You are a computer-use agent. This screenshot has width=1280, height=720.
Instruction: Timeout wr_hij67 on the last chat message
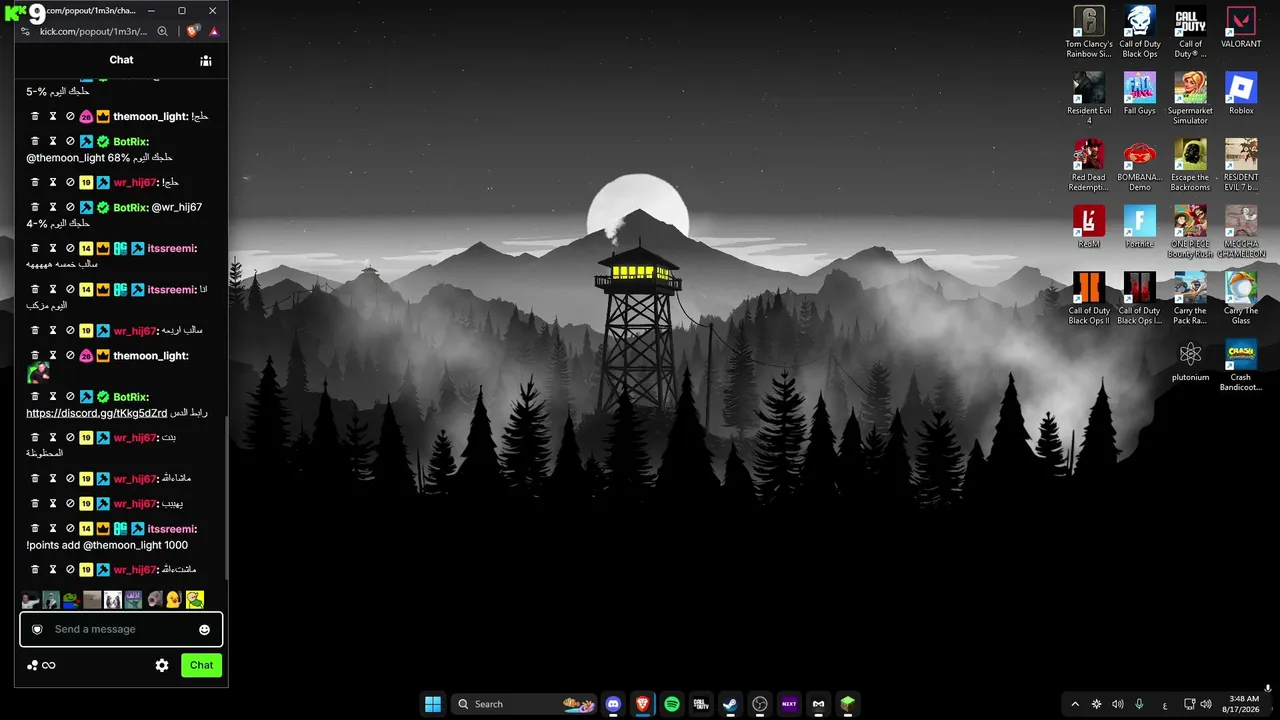53,570
